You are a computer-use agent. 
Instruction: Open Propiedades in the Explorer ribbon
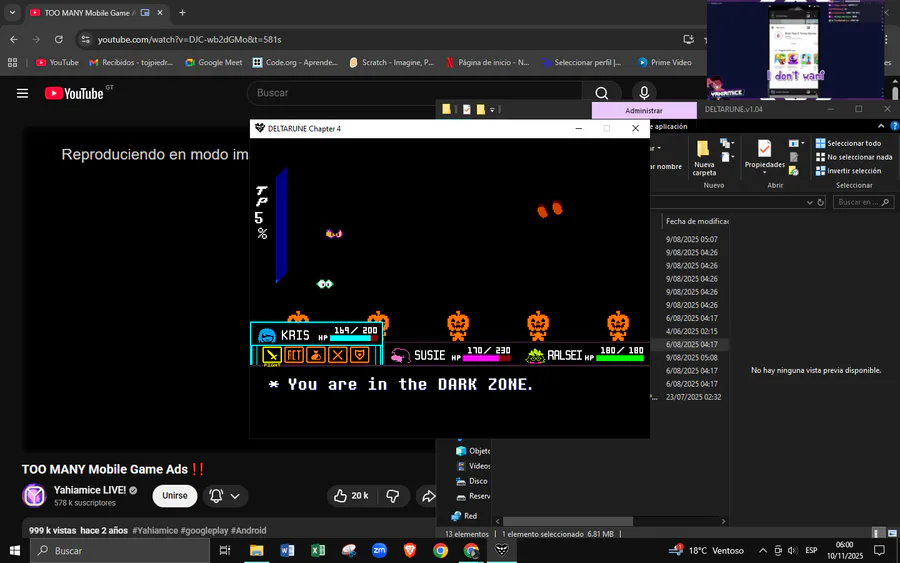pyautogui.click(x=764, y=153)
